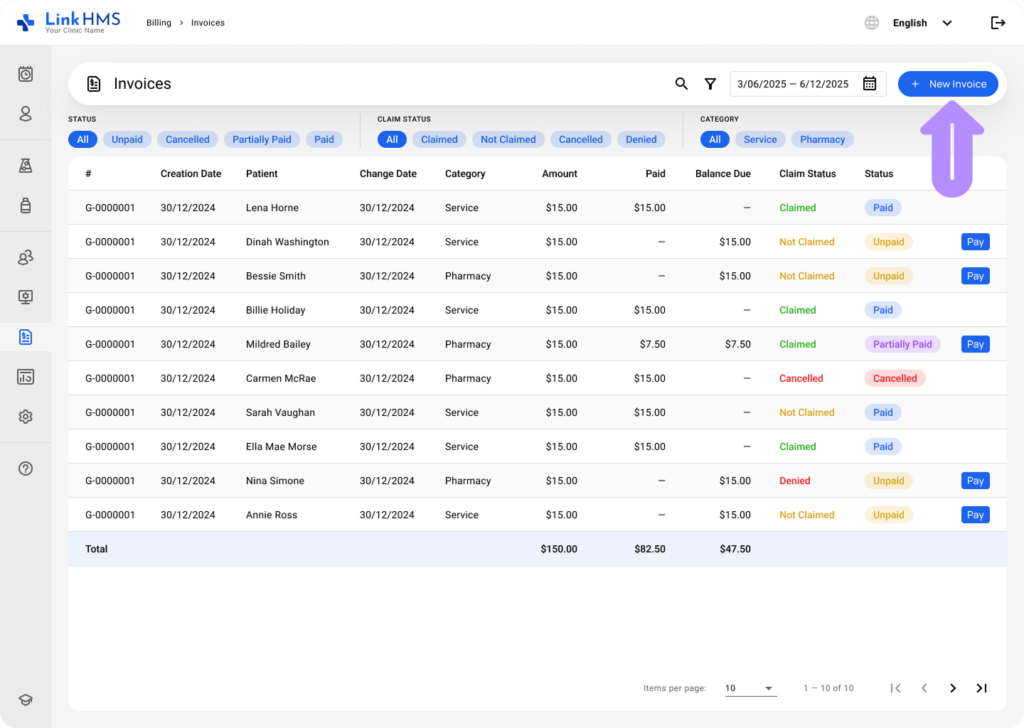Open the billing invoices sidebar icon
The width and height of the screenshot is (1024, 728).
(x=25, y=337)
